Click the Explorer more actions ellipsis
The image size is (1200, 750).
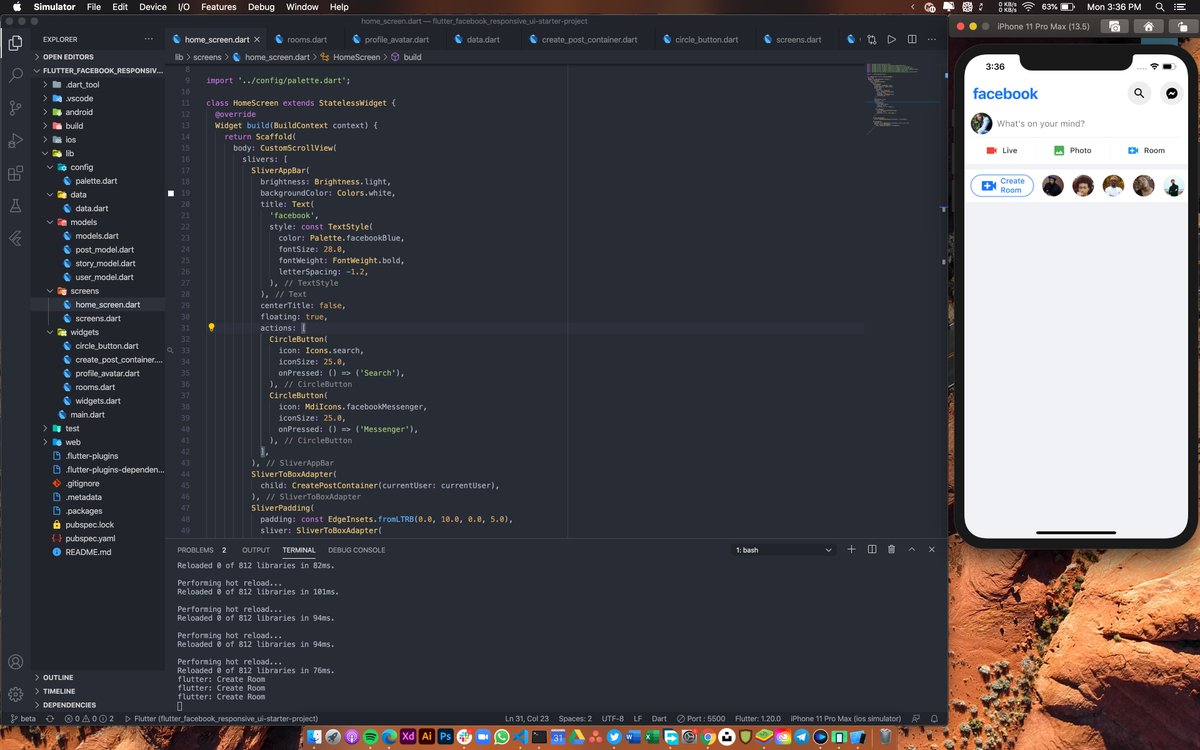tap(149, 39)
